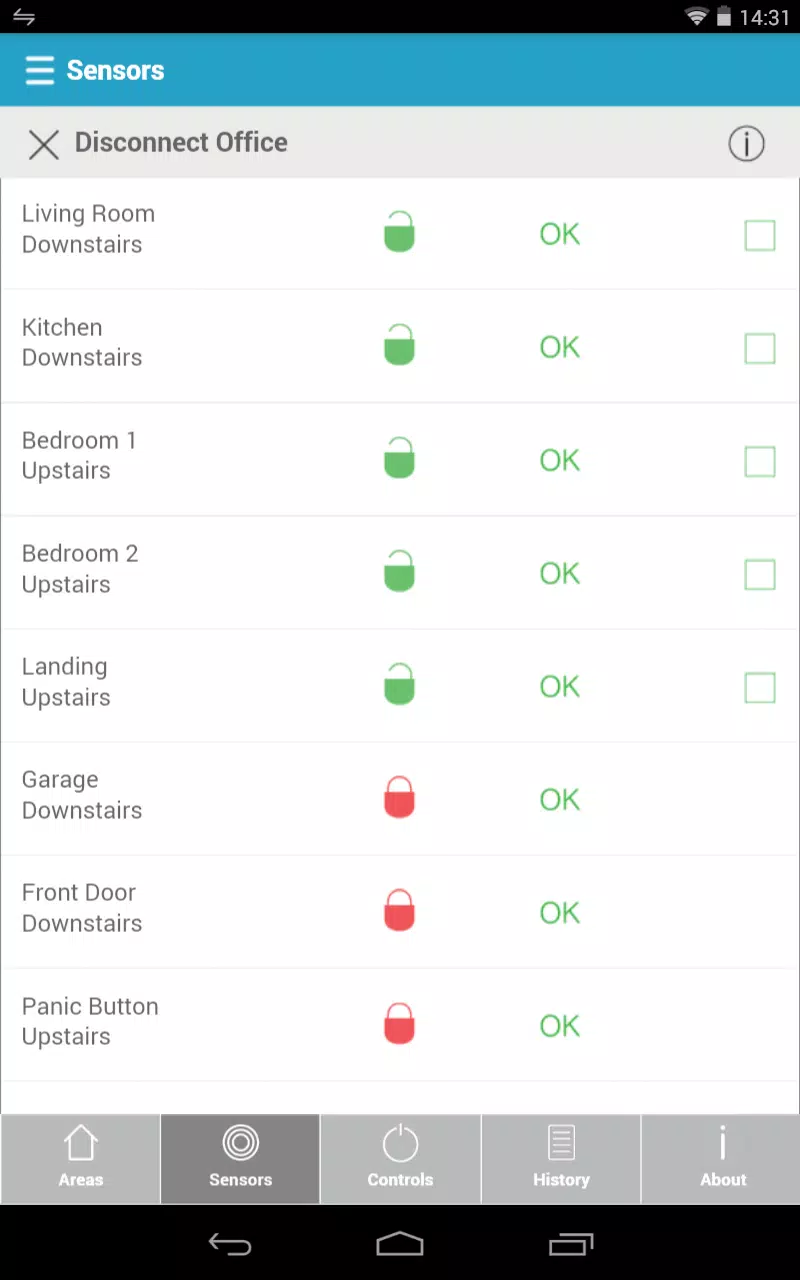The width and height of the screenshot is (800, 1280).
Task: Tap the green padlock for Bedroom 1
Action: coord(399,458)
